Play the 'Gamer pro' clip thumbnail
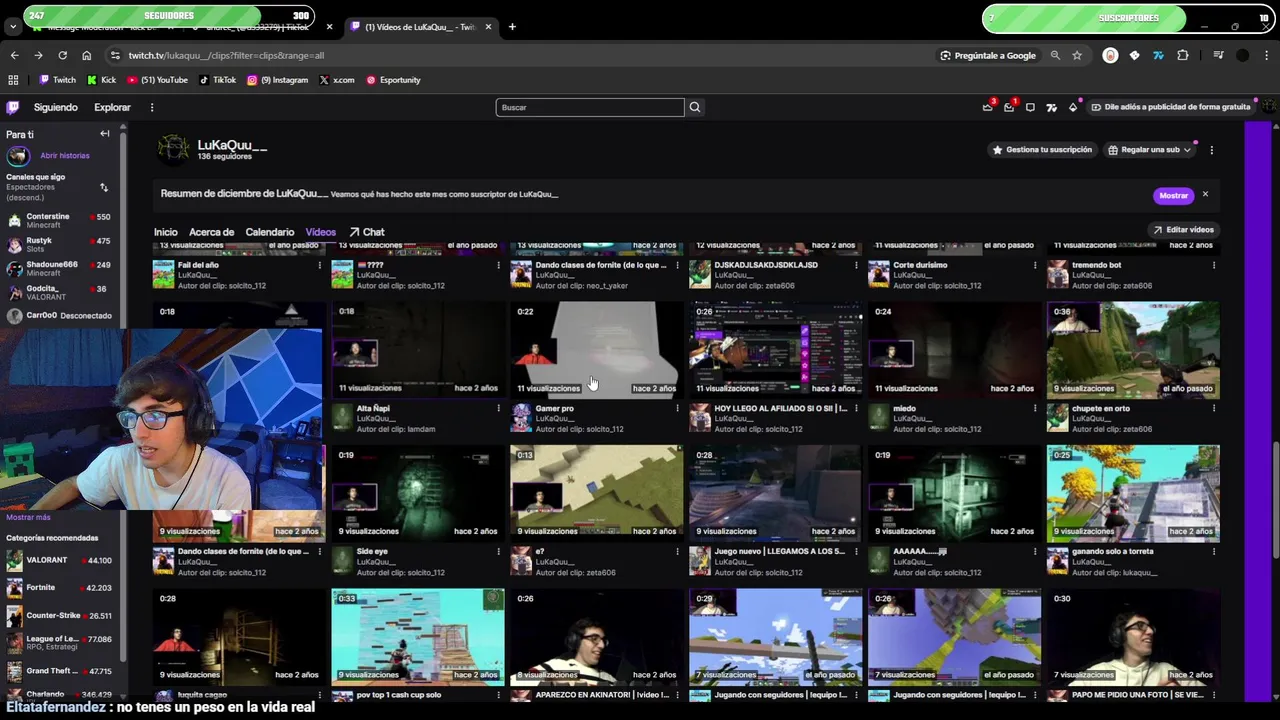 597,350
